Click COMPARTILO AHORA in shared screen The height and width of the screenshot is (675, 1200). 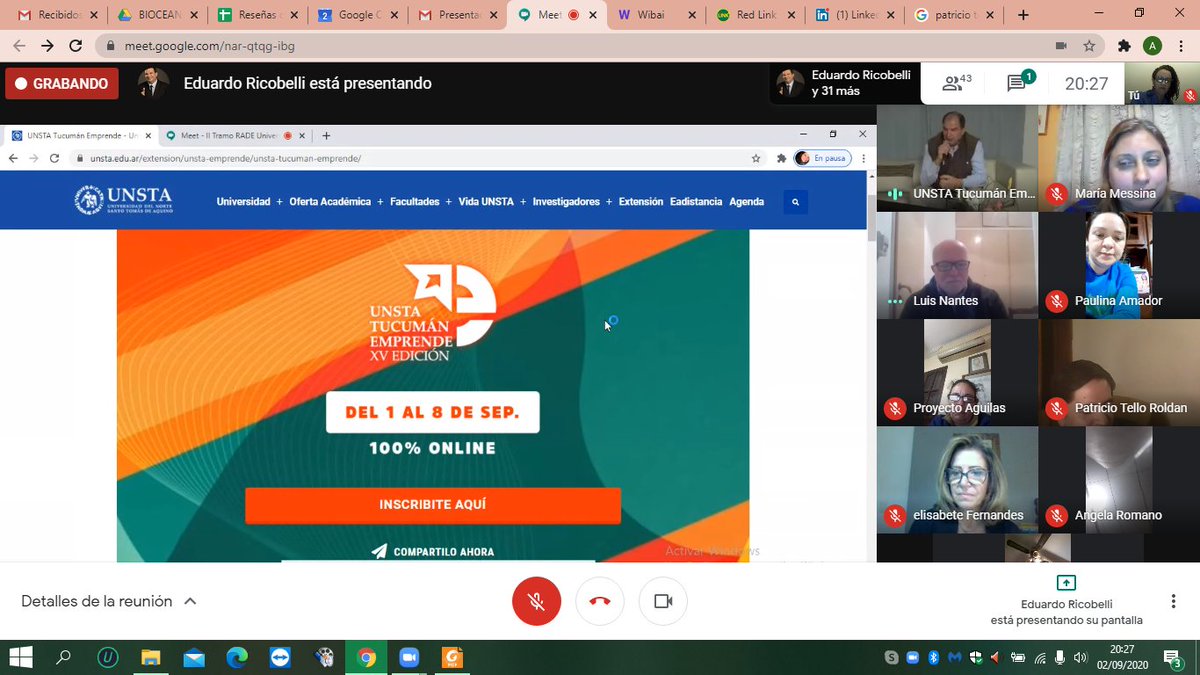click(x=432, y=551)
